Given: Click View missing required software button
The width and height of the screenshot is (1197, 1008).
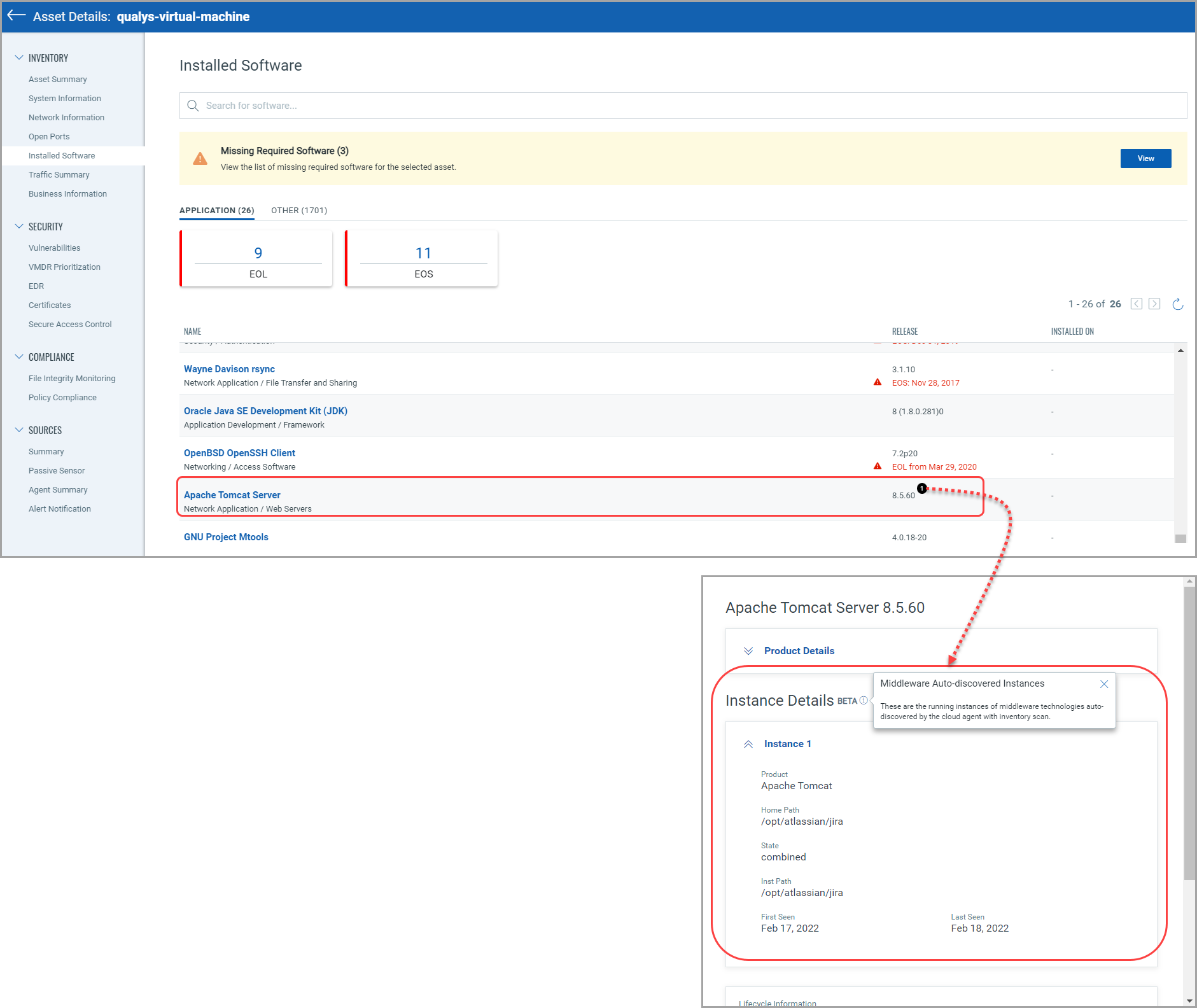Looking at the screenshot, I should click(x=1145, y=158).
